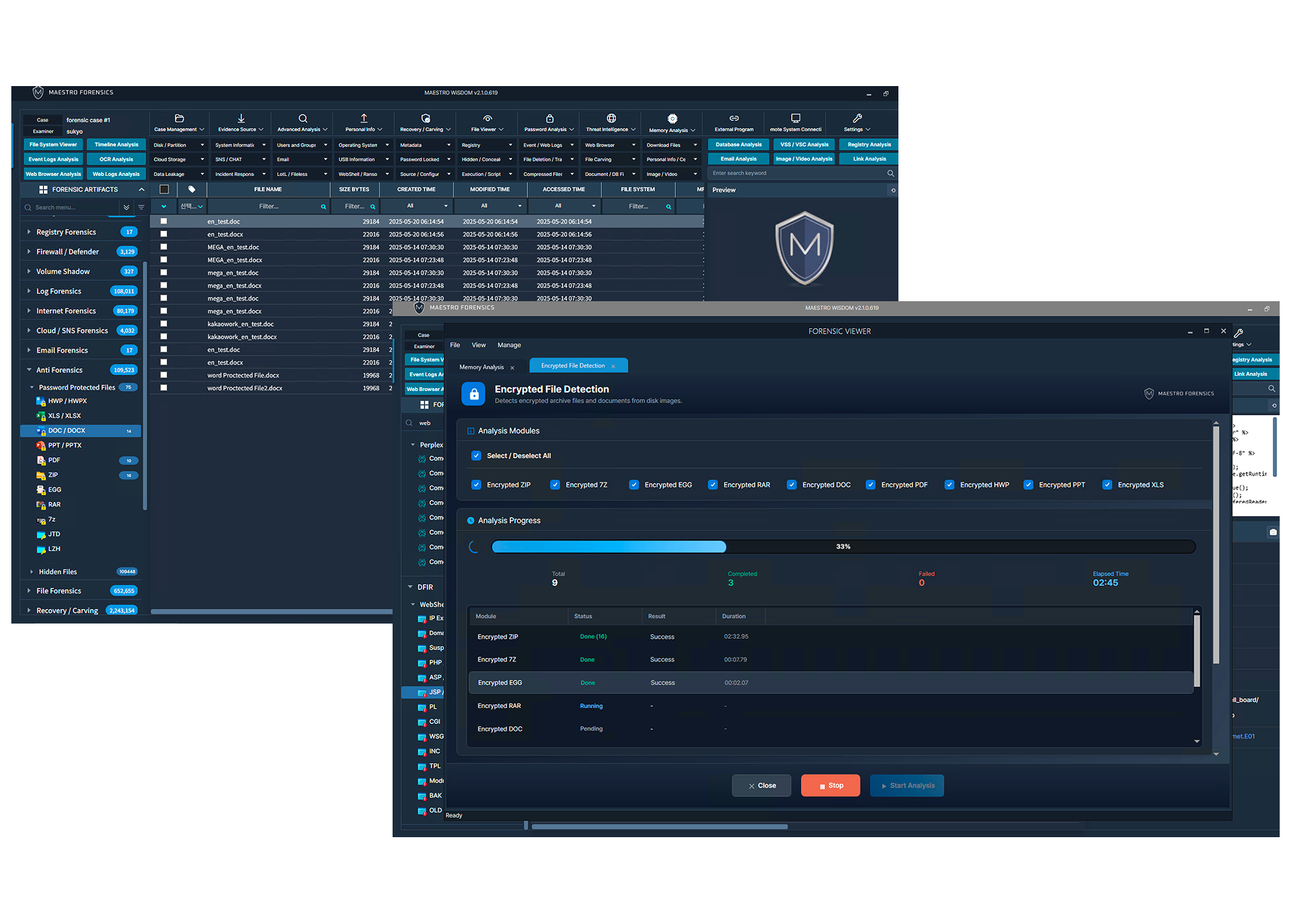Open the Settings wrench icon
The width and height of the screenshot is (1291, 924).
click(x=857, y=119)
